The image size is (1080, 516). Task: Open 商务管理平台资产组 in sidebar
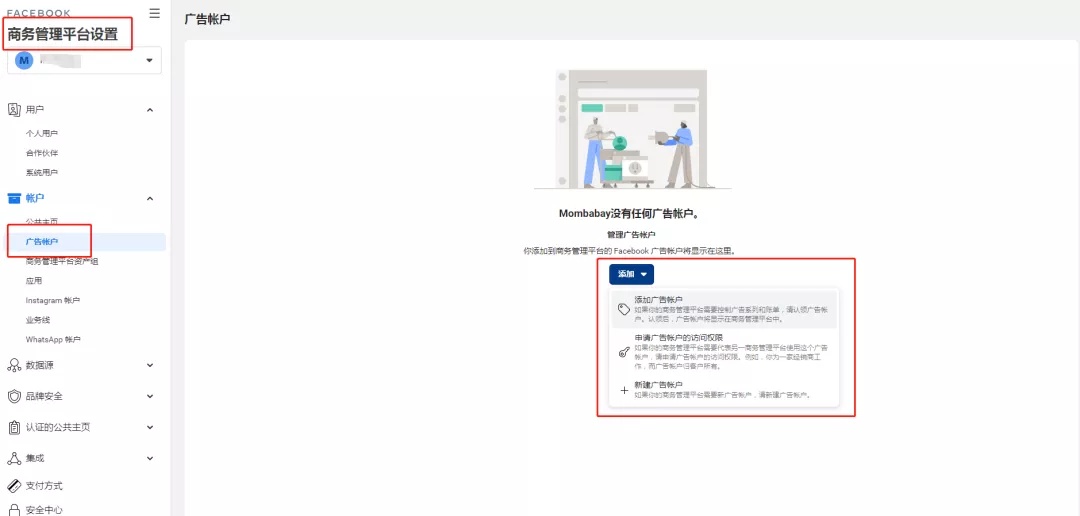click(62, 261)
